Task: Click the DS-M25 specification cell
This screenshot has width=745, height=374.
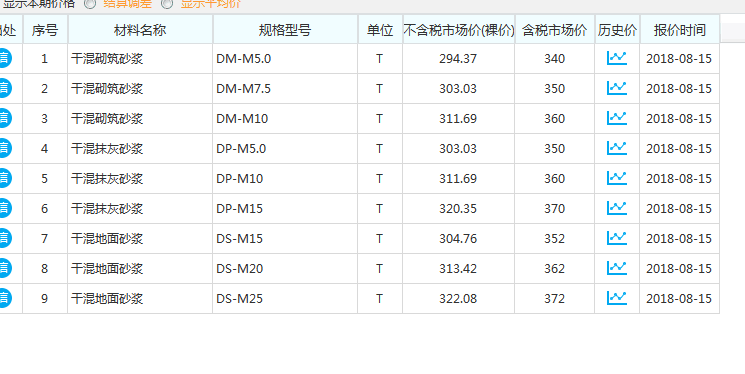Action: coord(285,298)
